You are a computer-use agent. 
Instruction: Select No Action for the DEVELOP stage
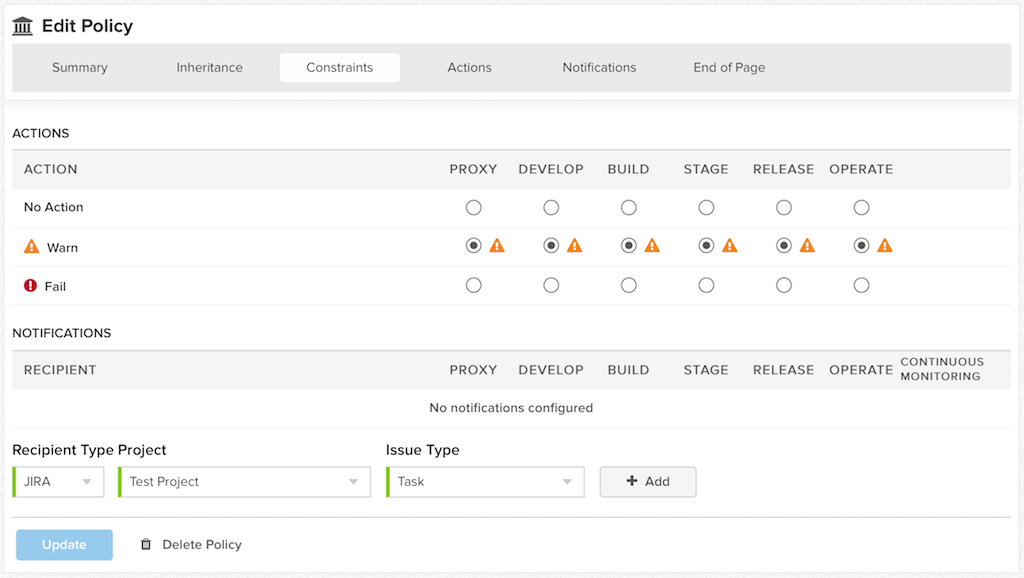click(551, 207)
